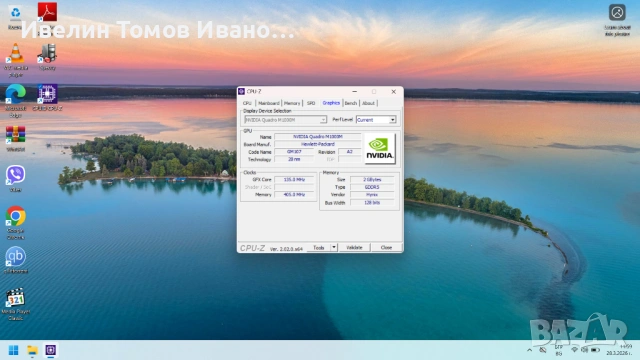The height and width of the screenshot is (360, 640).
Task: Click the Memory Type GDDR5 value
Action: 372,187
